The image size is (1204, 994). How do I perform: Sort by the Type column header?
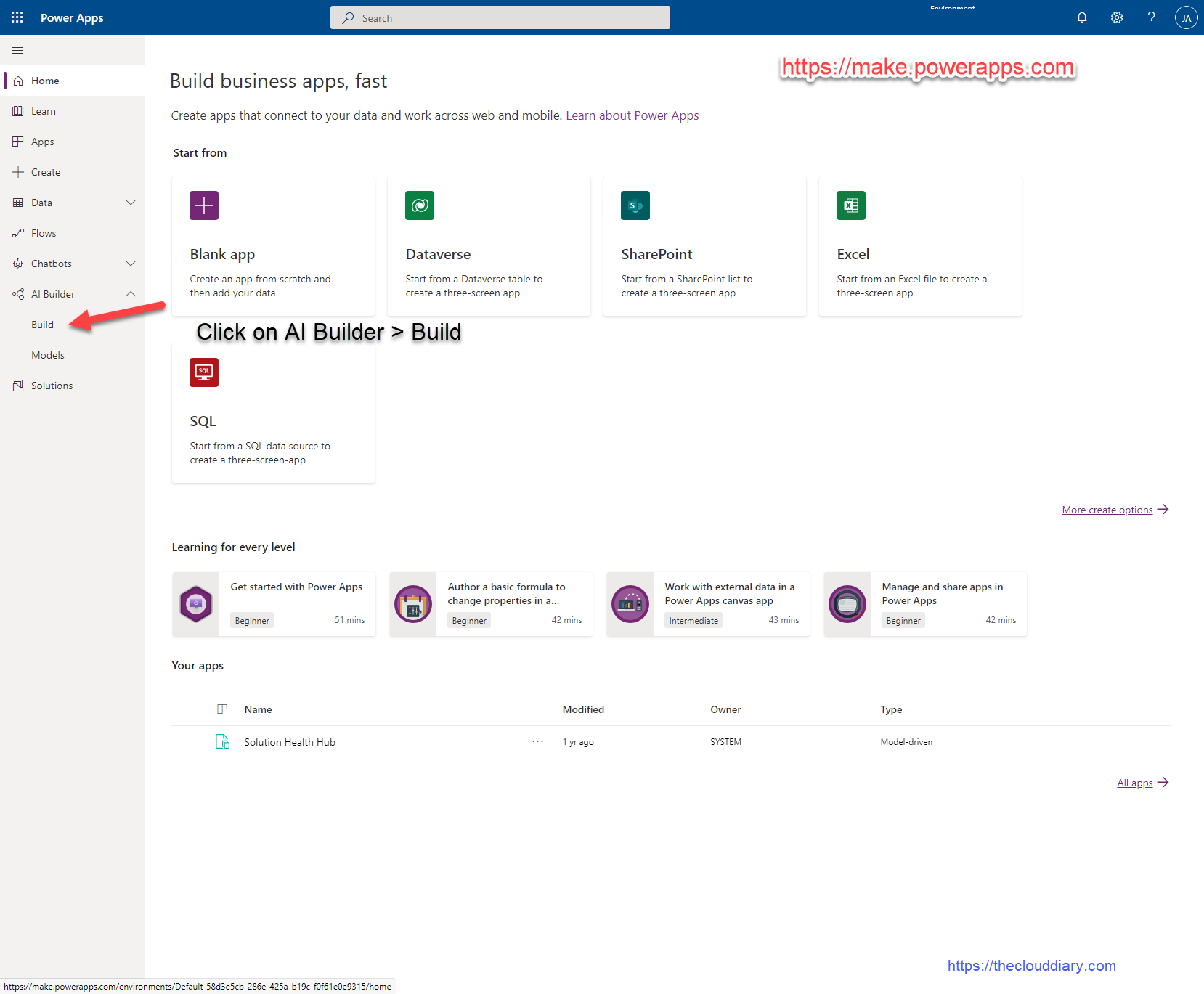click(891, 709)
